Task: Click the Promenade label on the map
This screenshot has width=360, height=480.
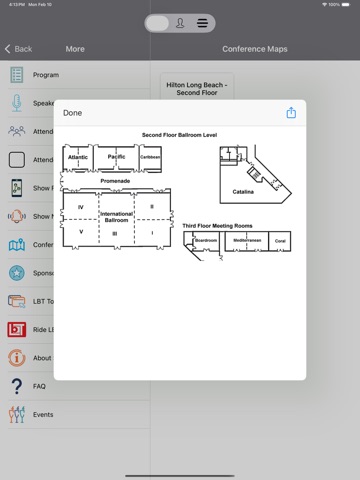Action: point(115,181)
